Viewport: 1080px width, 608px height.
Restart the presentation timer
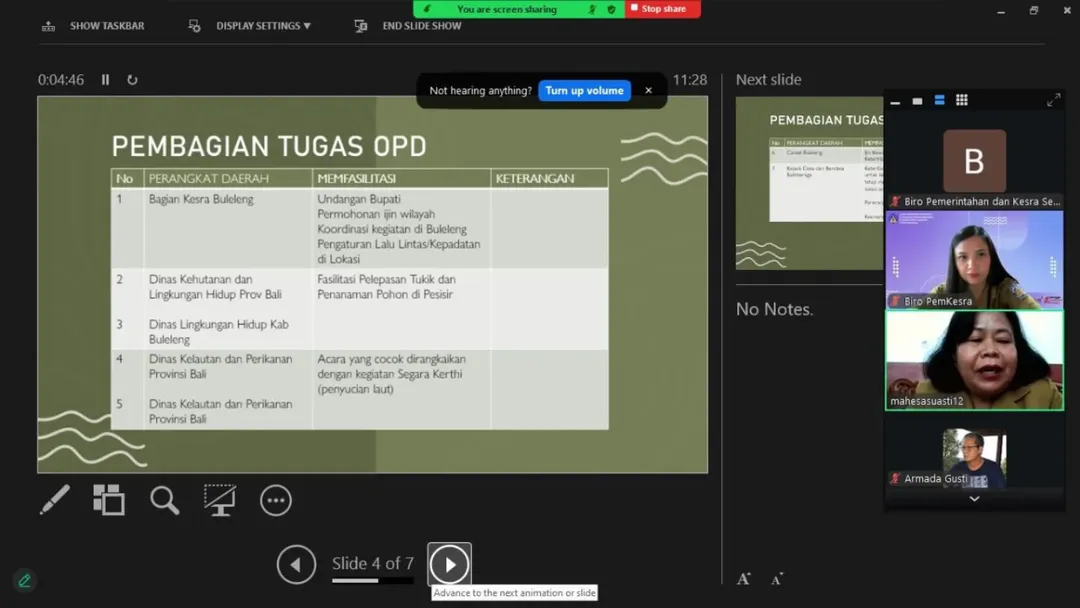point(132,80)
